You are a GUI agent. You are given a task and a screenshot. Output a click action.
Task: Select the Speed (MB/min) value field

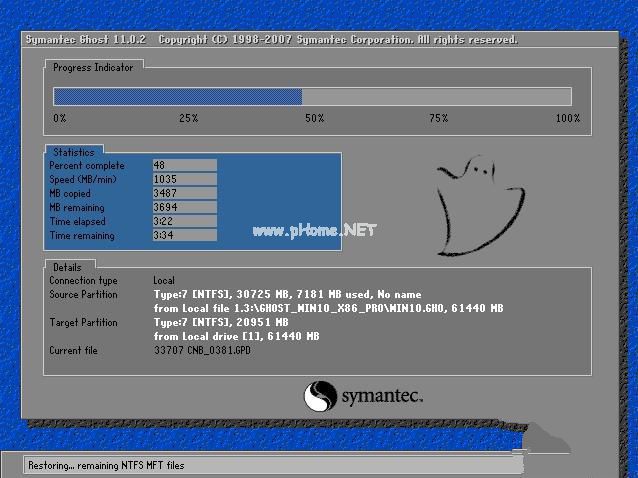(x=185, y=179)
